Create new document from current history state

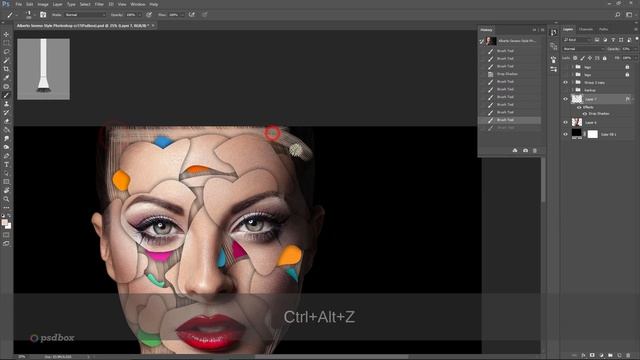(515, 151)
